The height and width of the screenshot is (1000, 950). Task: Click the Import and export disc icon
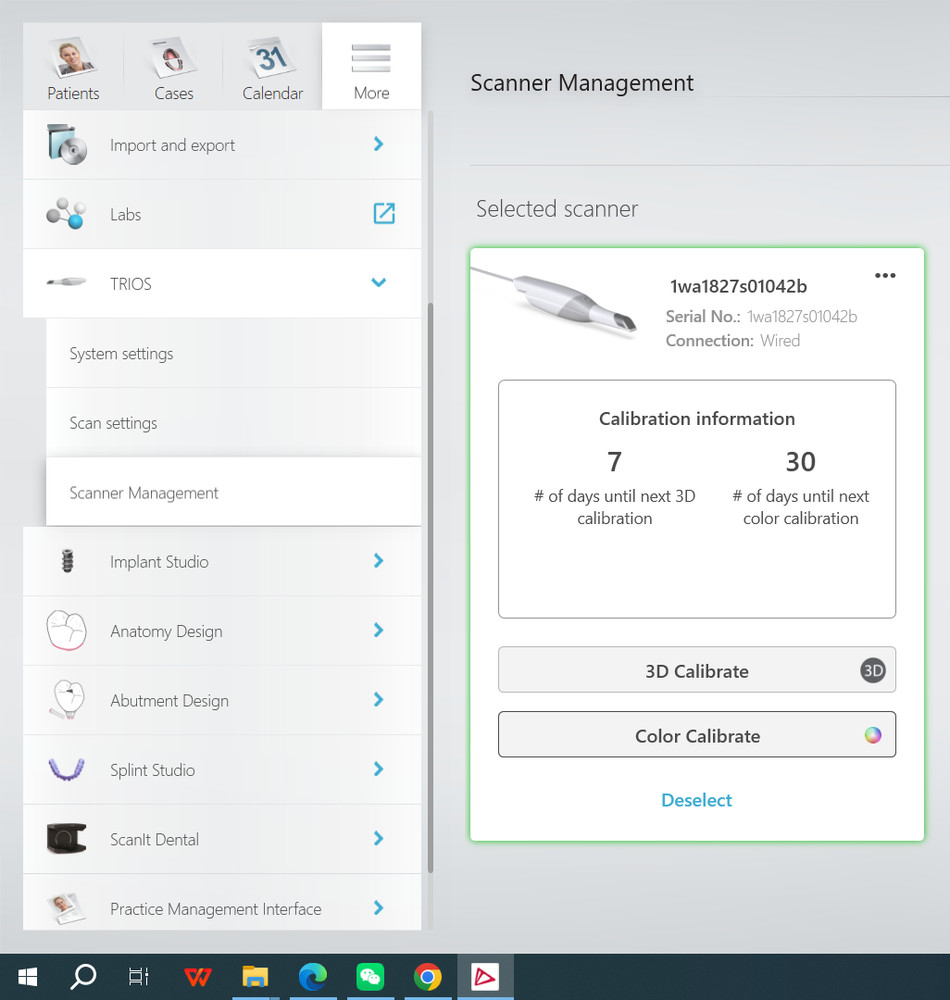pyautogui.click(x=66, y=145)
